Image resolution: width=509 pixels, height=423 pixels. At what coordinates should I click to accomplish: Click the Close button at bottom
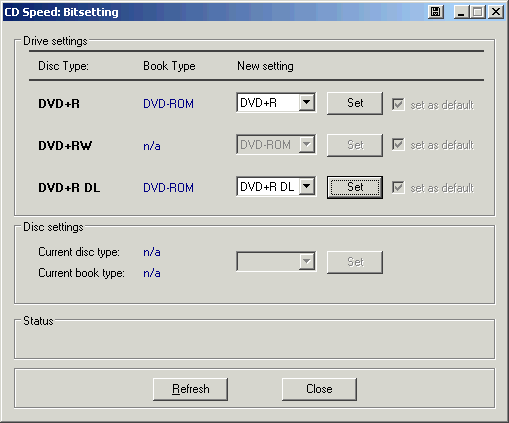pyautogui.click(x=319, y=389)
